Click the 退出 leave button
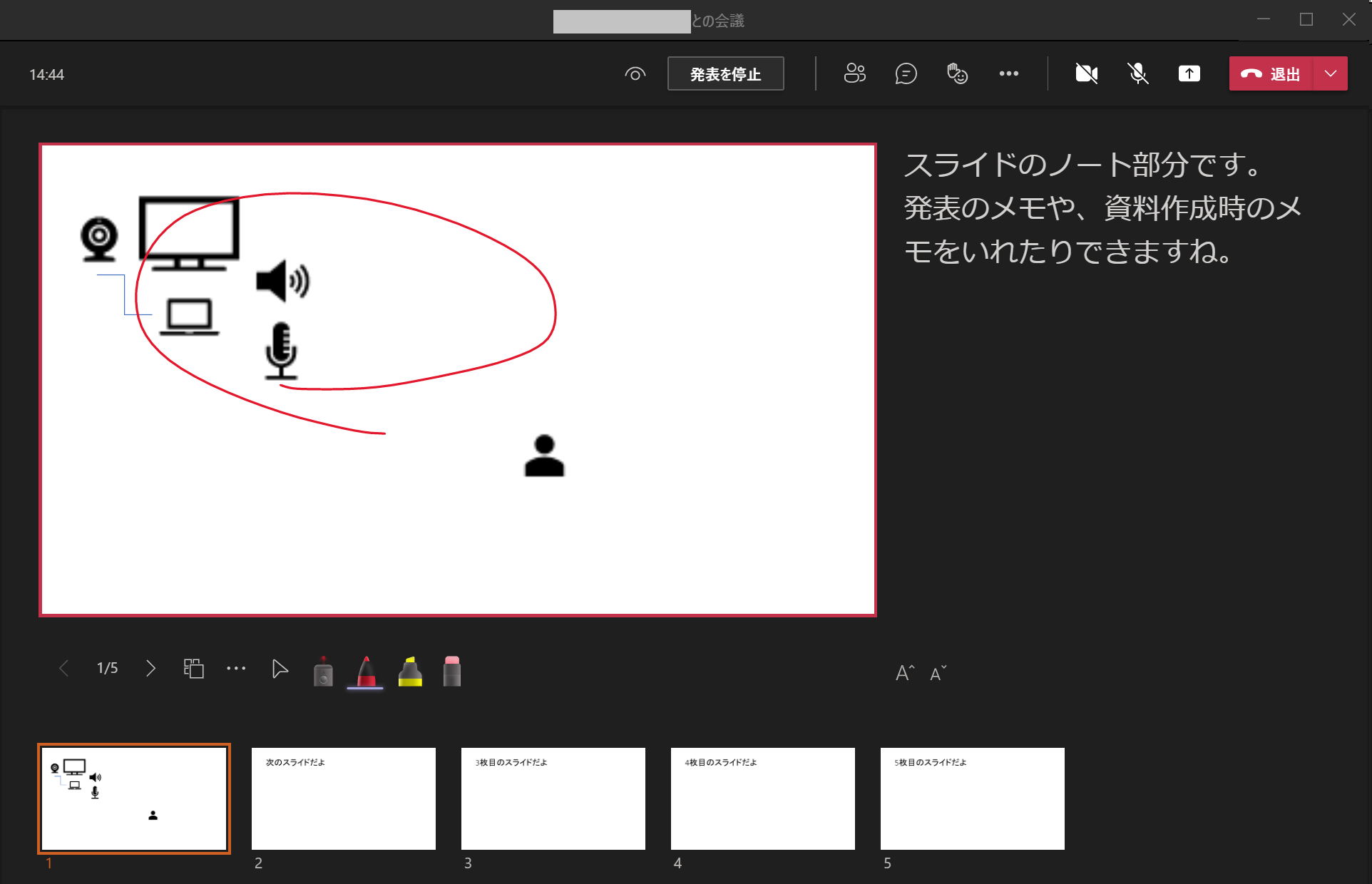Image resolution: width=1372 pixels, height=884 pixels. [1271, 73]
